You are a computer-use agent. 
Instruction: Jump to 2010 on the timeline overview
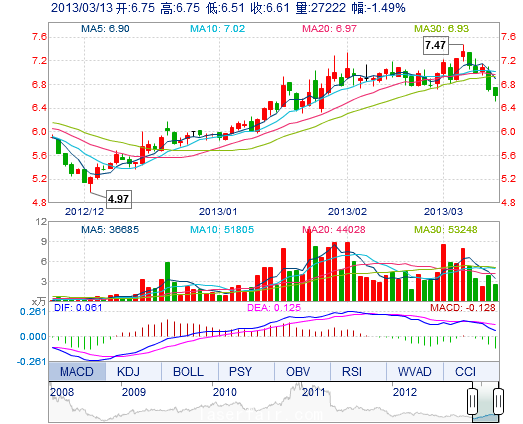[225, 392]
